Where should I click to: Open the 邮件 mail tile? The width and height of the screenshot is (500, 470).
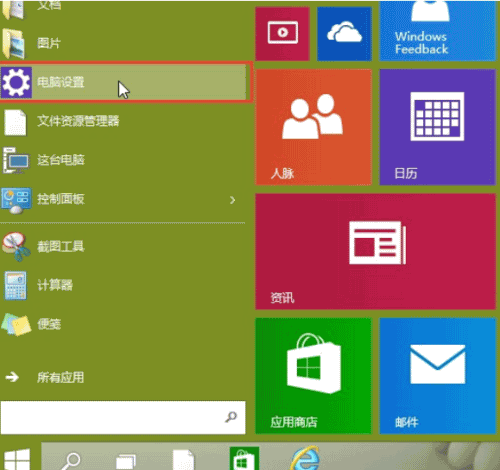[437, 376]
